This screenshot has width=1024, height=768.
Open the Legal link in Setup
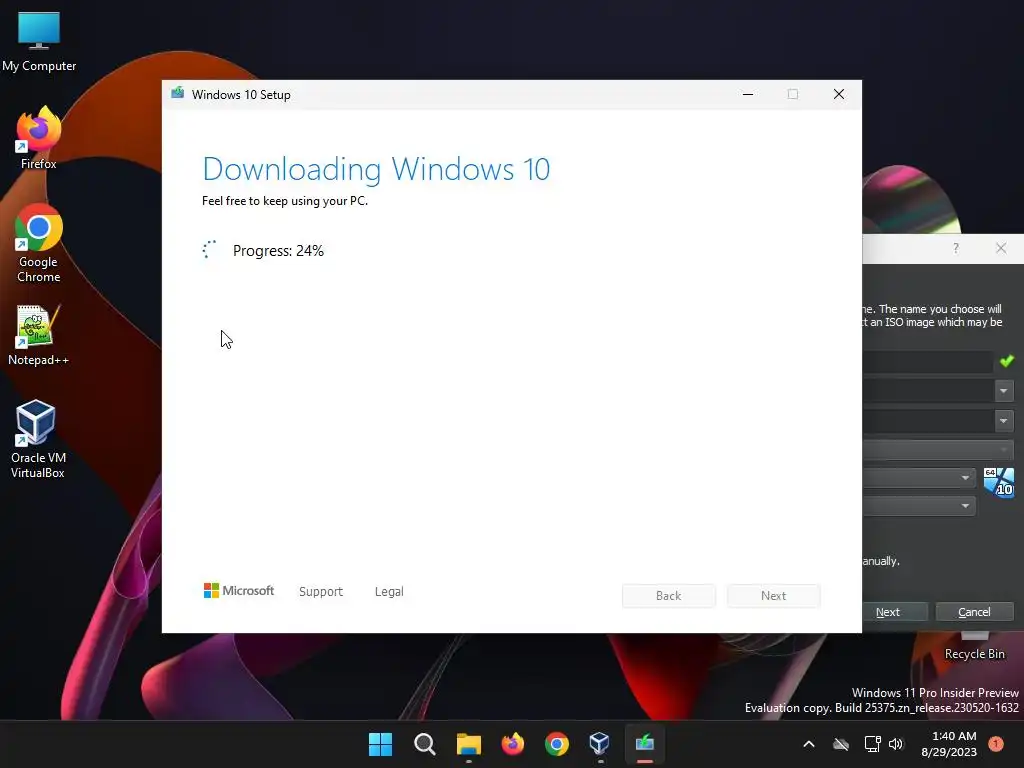[x=389, y=592]
